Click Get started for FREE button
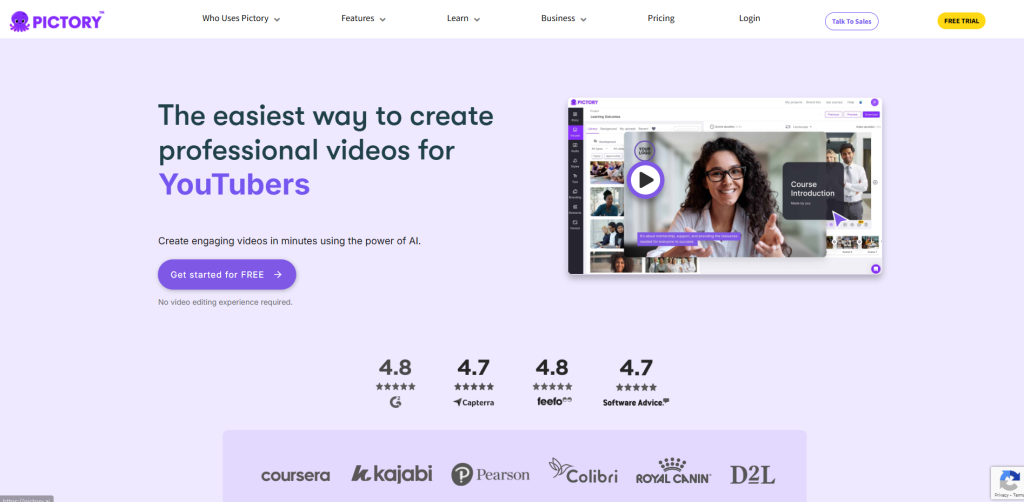This screenshot has width=1024, height=502. tap(227, 274)
